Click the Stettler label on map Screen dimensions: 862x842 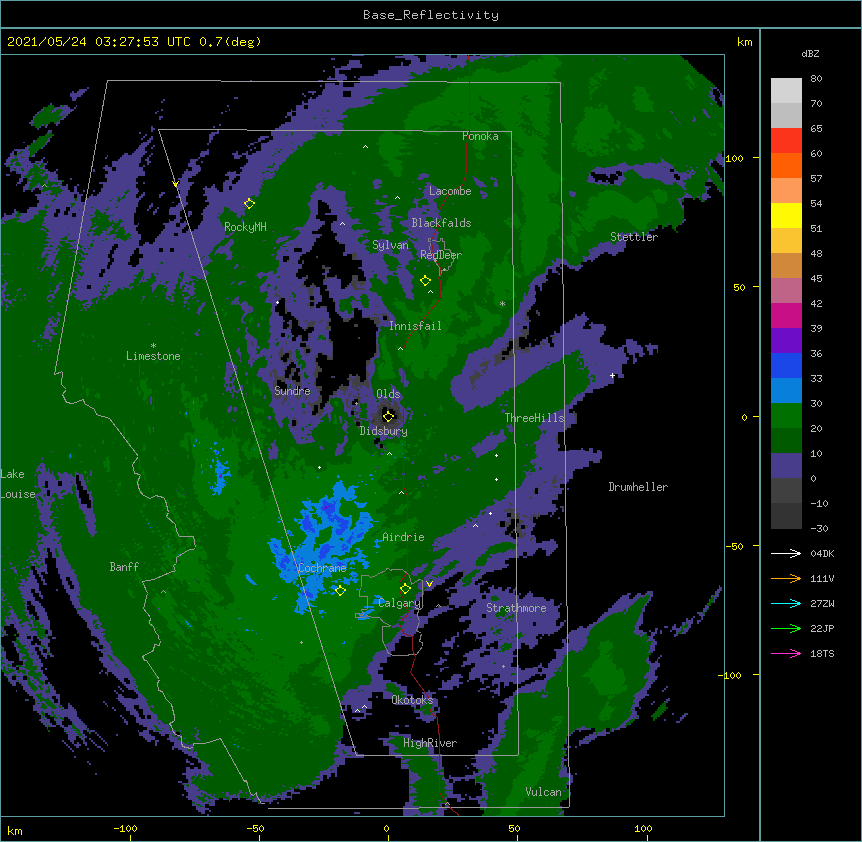click(634, 237)
